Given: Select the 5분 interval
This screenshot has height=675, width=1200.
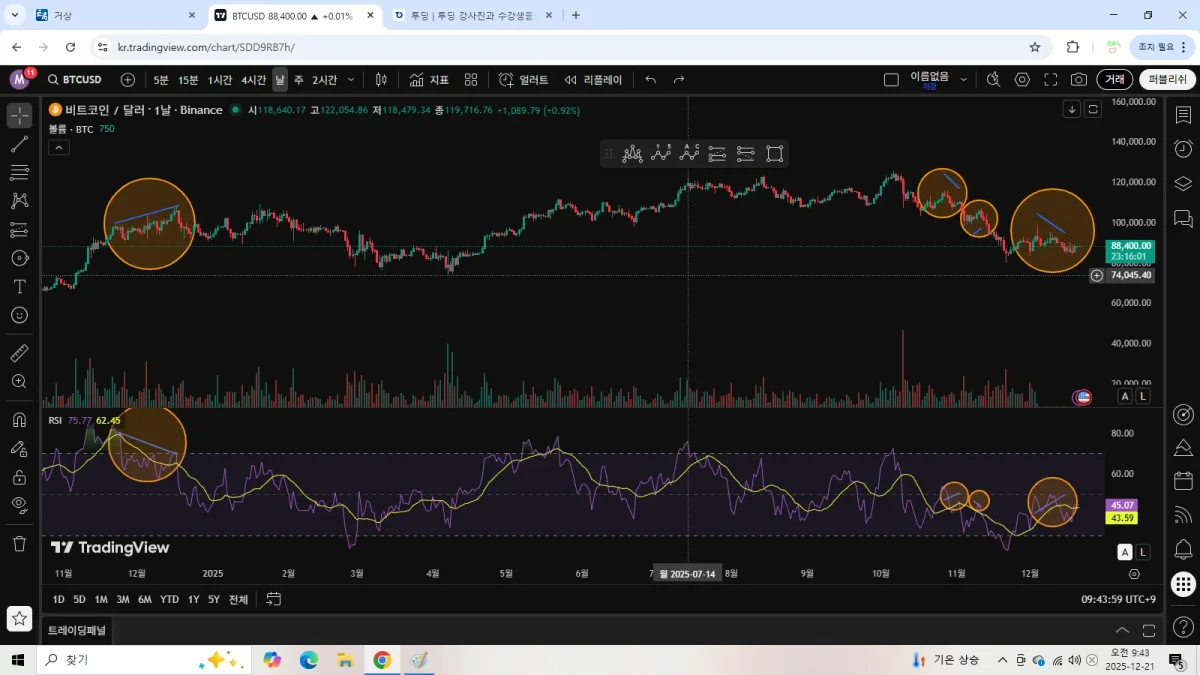Looking at the screenshot, I should click(x=161, y=80).
